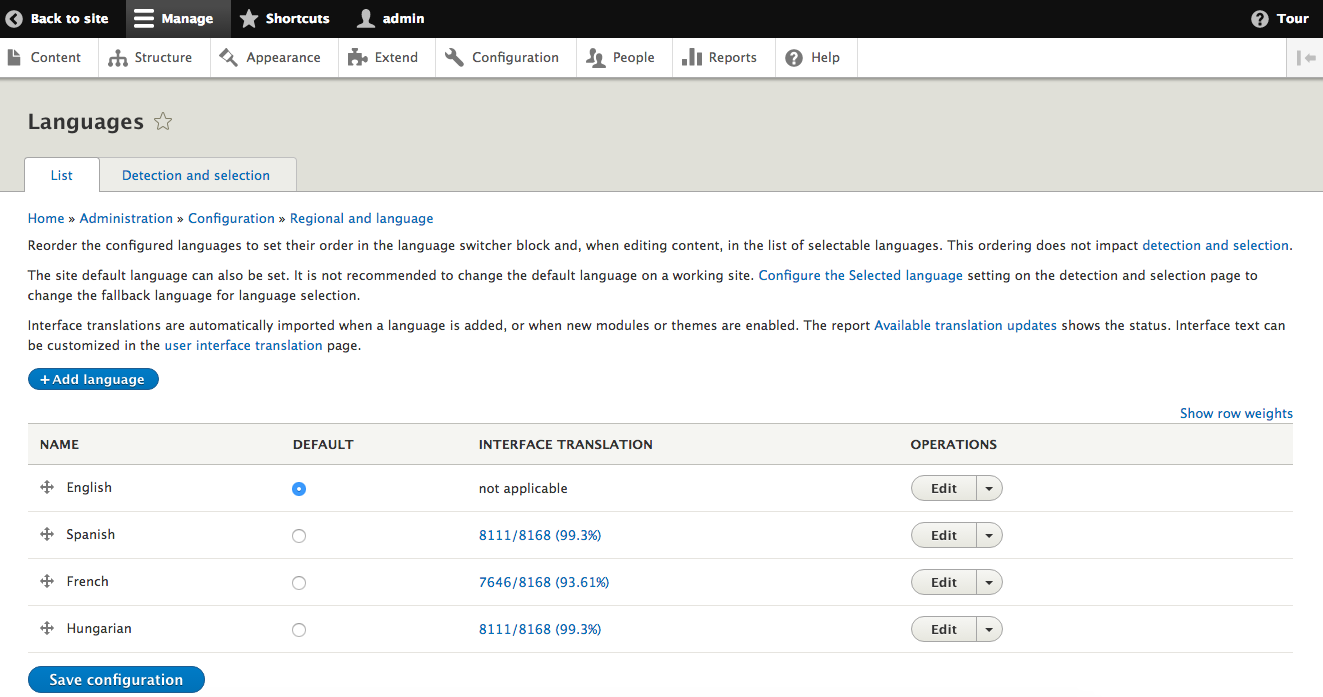Expand the Spanish Edit dropdown arrow
Viewport: 1323px width, 697px height.
coord(989,536)
